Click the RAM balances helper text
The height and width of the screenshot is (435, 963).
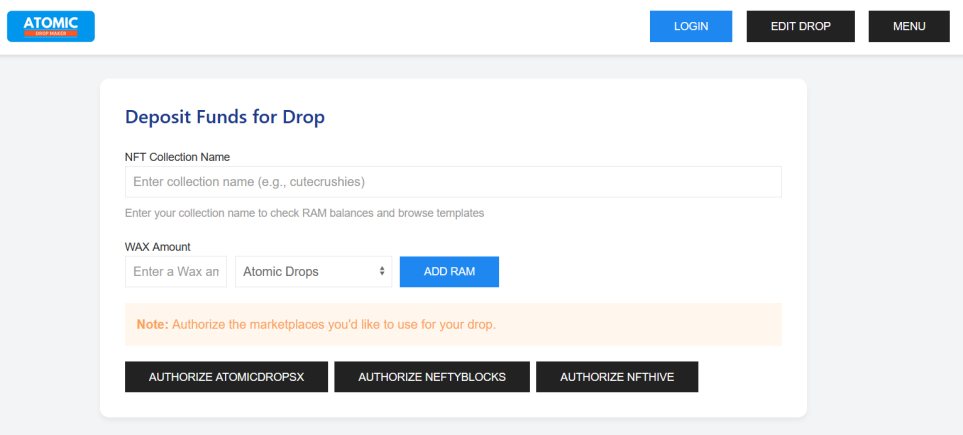305,213
